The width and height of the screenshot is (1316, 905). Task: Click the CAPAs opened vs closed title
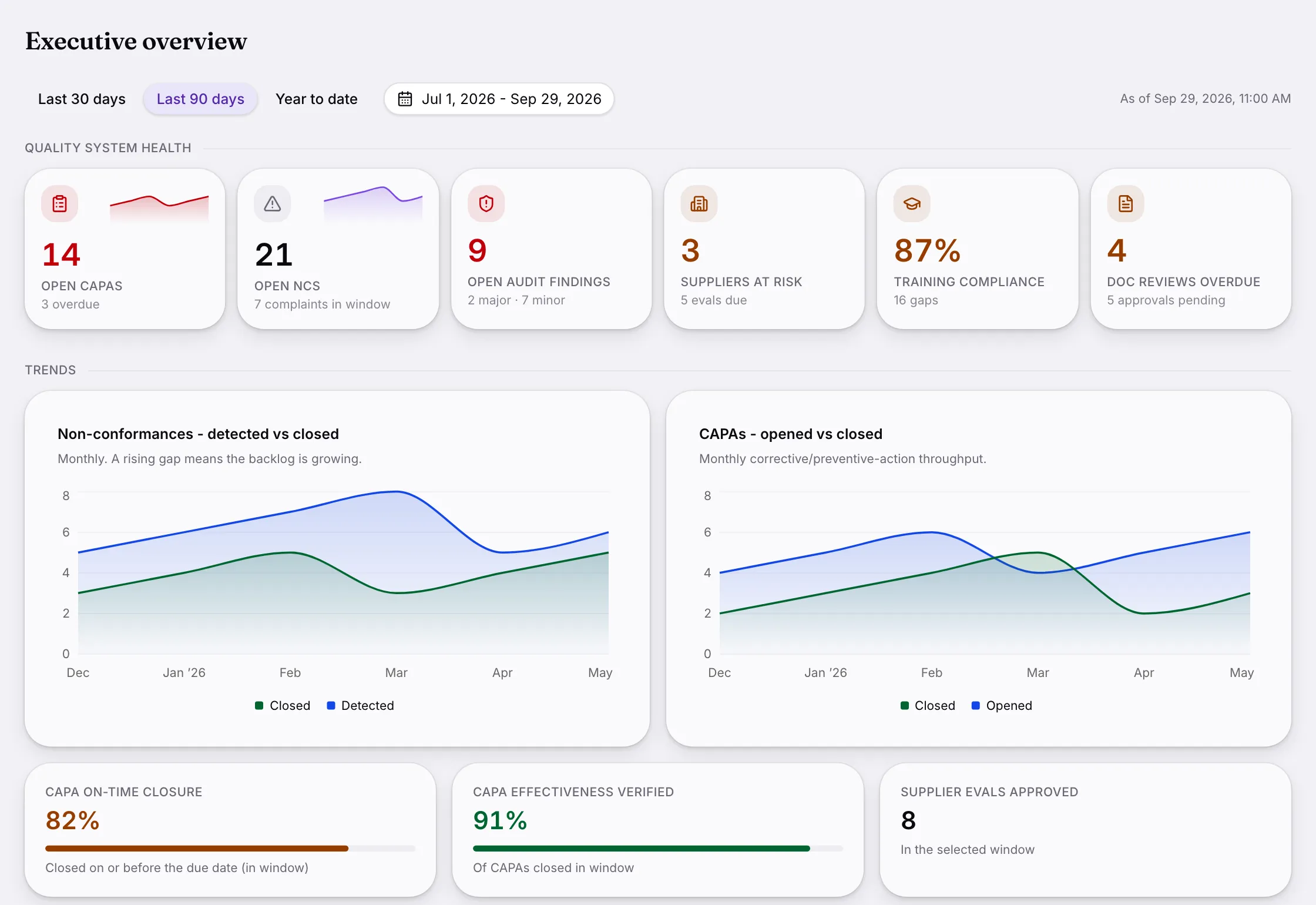pos(791,434)
